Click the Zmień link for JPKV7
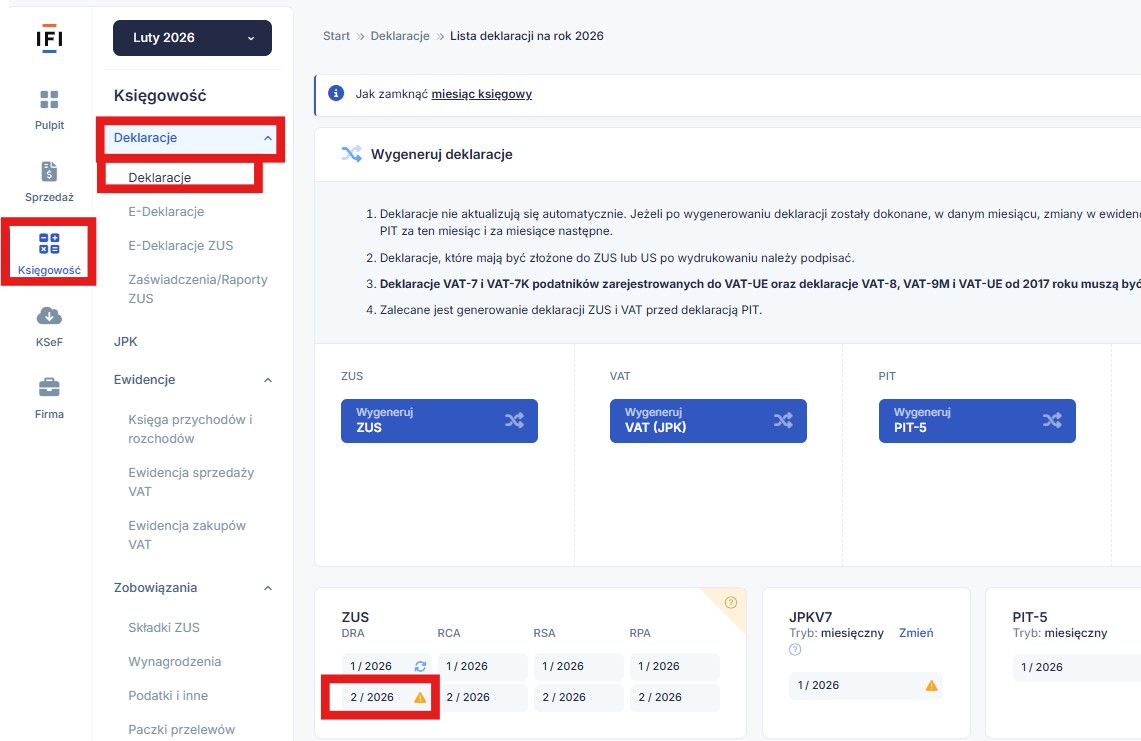 point(915,633)
